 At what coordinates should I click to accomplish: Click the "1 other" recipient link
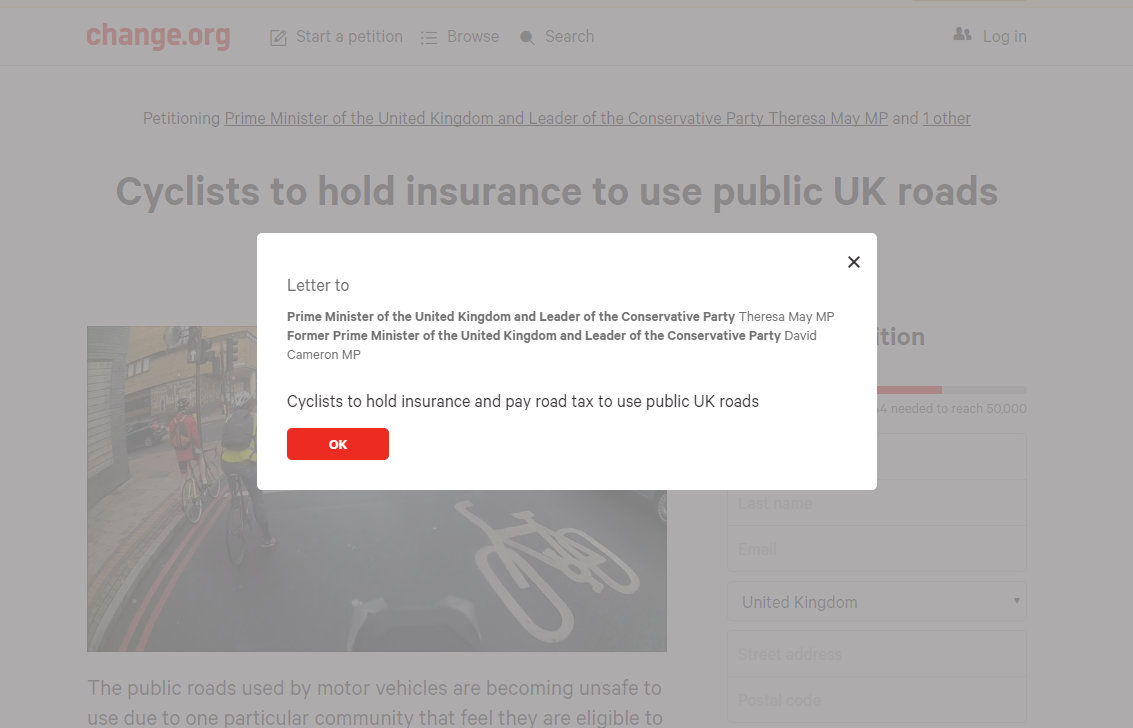pos(946,118)
